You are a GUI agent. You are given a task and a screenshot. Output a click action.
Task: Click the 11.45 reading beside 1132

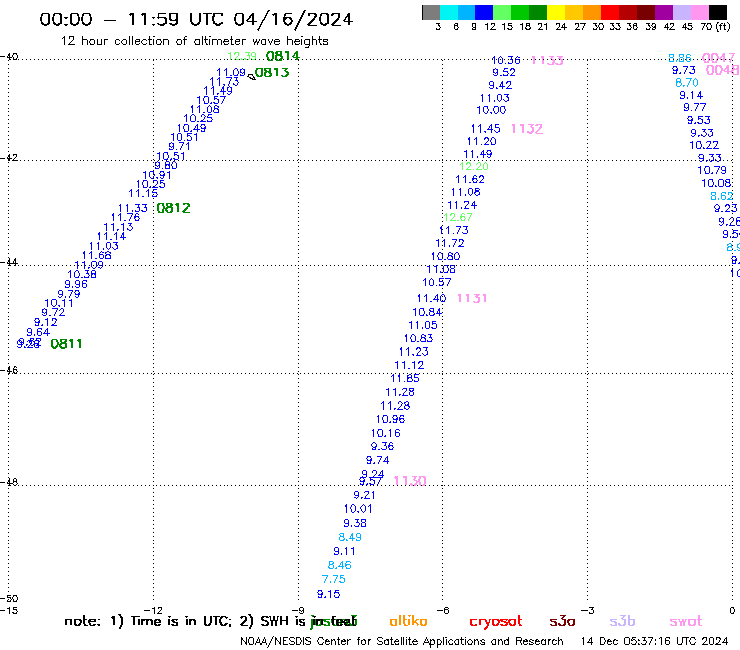[x=486, y=129]
